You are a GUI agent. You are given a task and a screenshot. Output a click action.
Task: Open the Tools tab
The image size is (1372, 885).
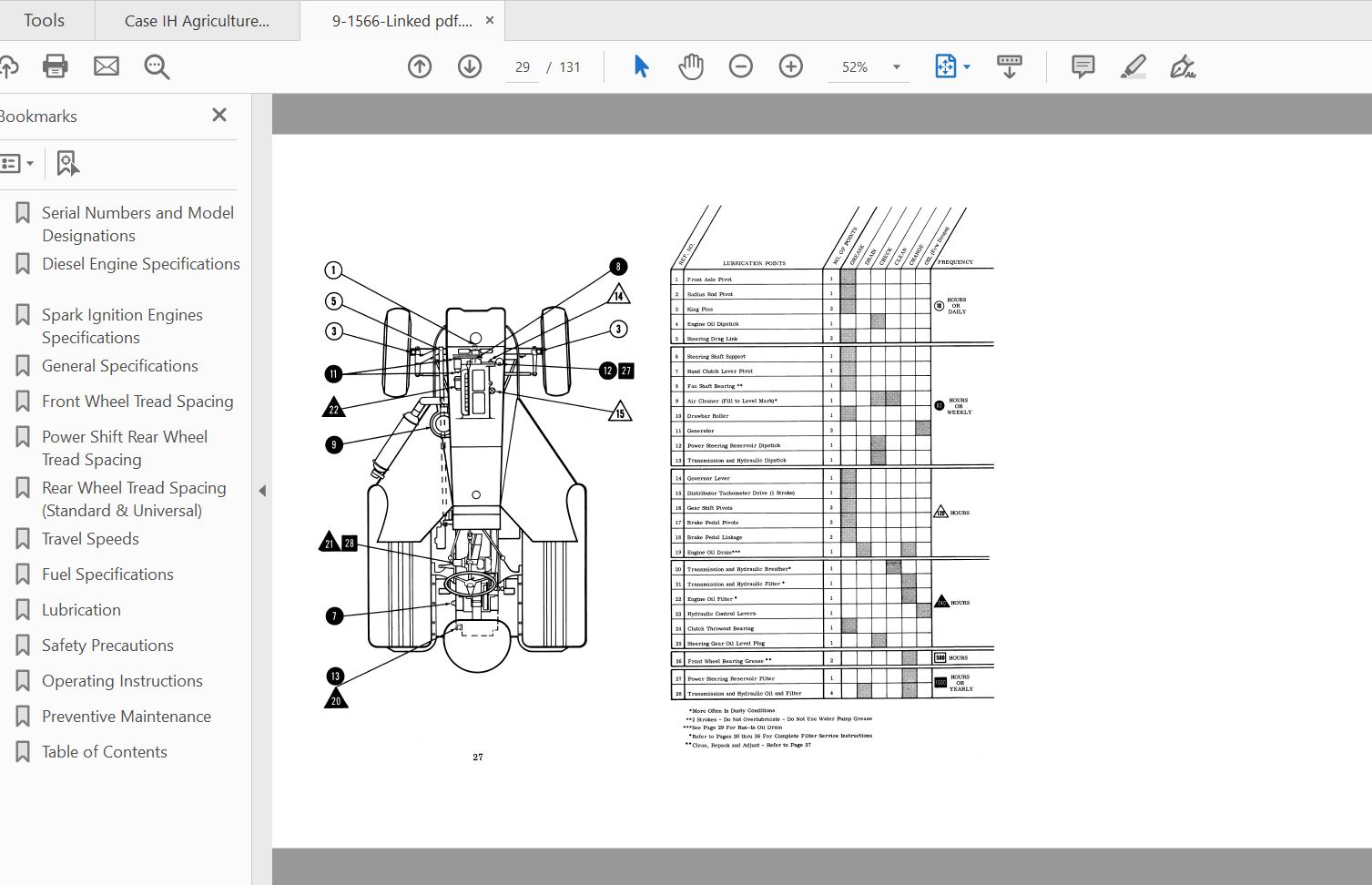coord(44,20)
